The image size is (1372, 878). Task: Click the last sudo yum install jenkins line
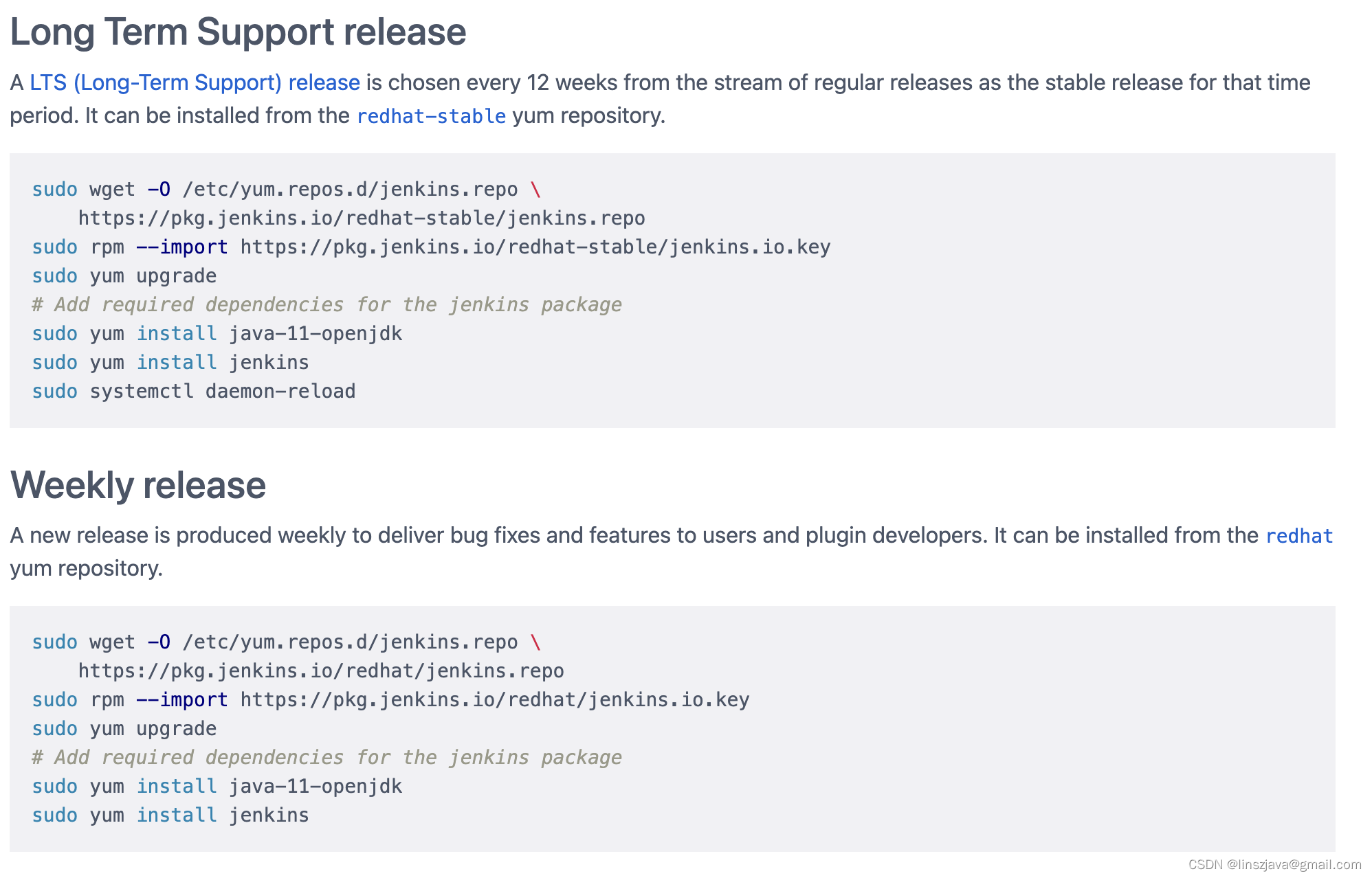170,815
